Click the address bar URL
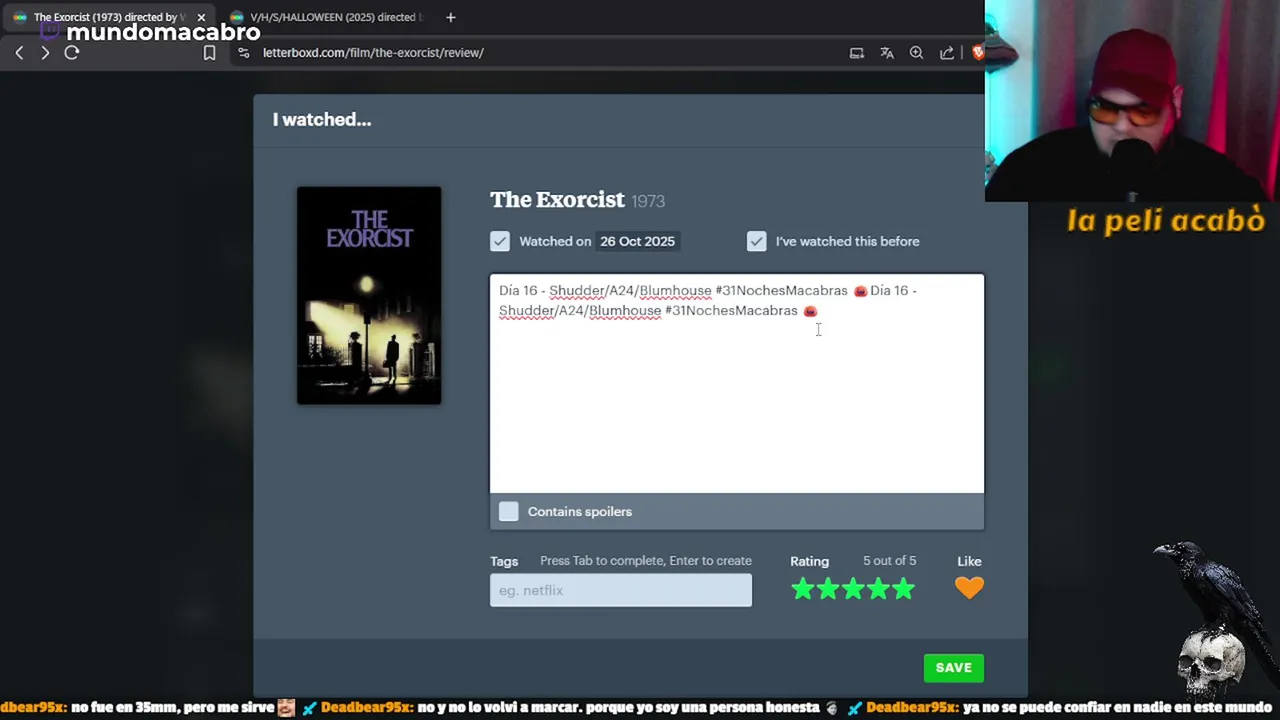Screen dimensions: 1280x720 373,53
